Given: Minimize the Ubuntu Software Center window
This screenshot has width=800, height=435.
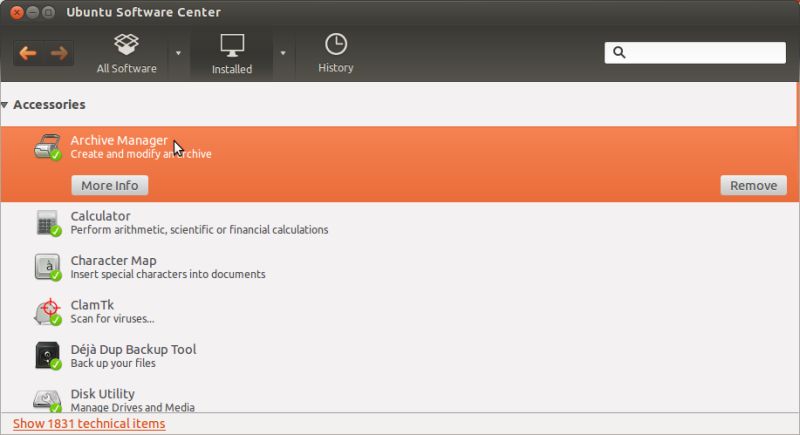Looking at the screenshot, I should (x=33, y=12).
